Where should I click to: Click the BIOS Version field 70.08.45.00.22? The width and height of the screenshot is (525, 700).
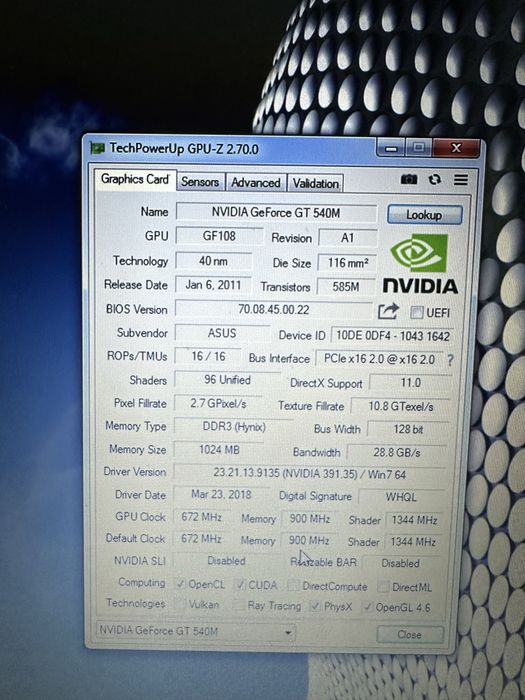click(274, 309)
